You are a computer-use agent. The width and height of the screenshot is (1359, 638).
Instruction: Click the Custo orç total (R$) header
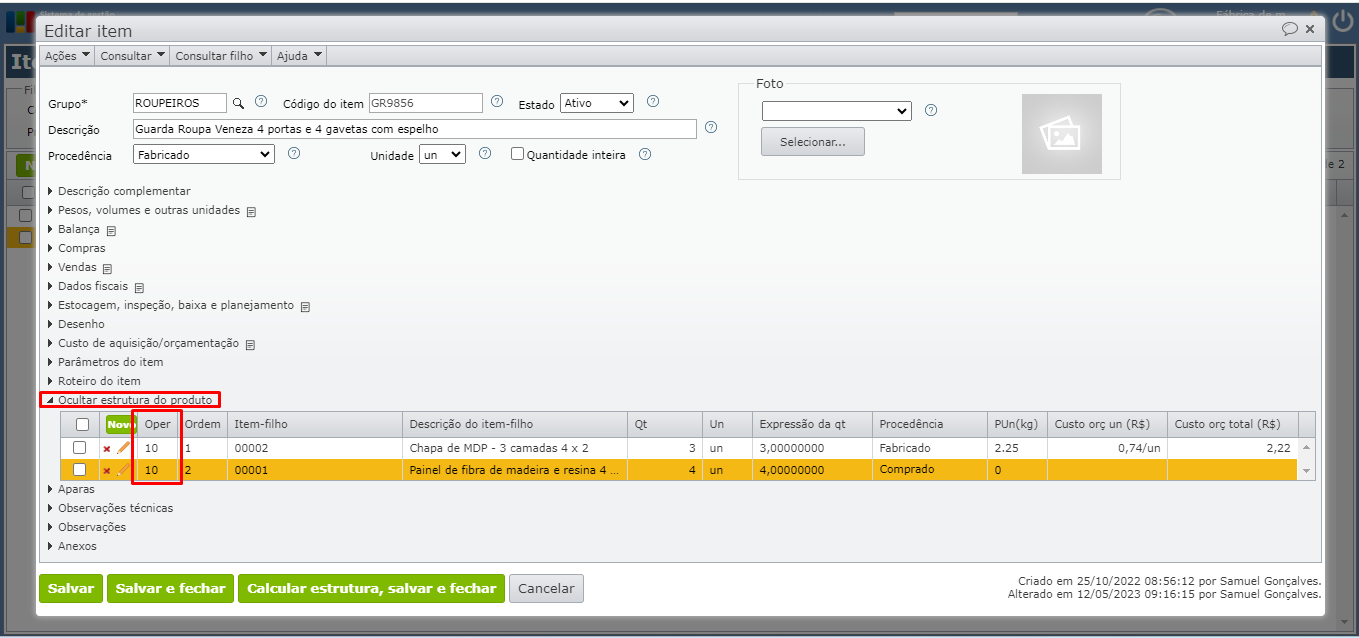[x=1232, y=424]
